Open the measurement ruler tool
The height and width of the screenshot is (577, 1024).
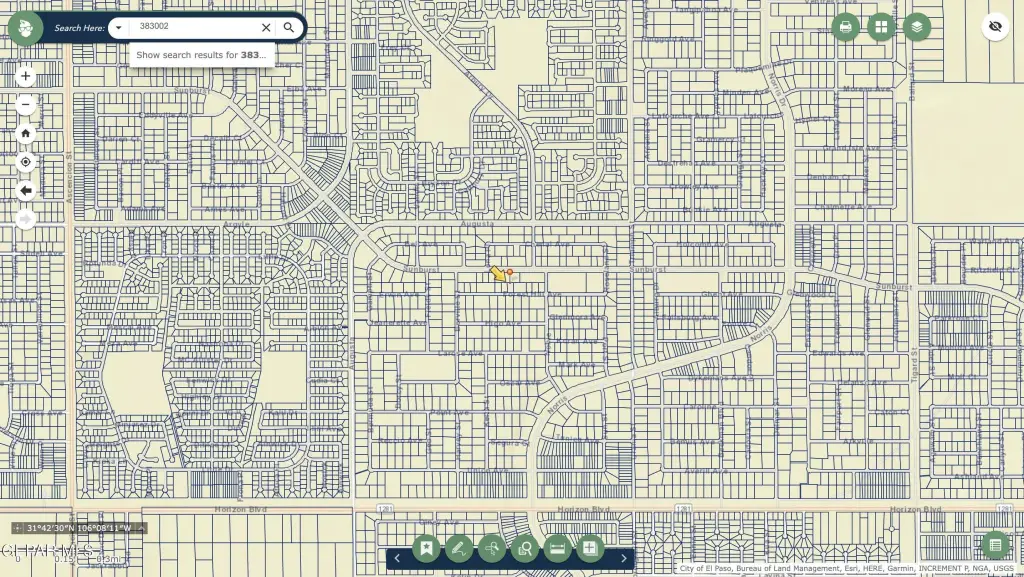pos(557,547)
